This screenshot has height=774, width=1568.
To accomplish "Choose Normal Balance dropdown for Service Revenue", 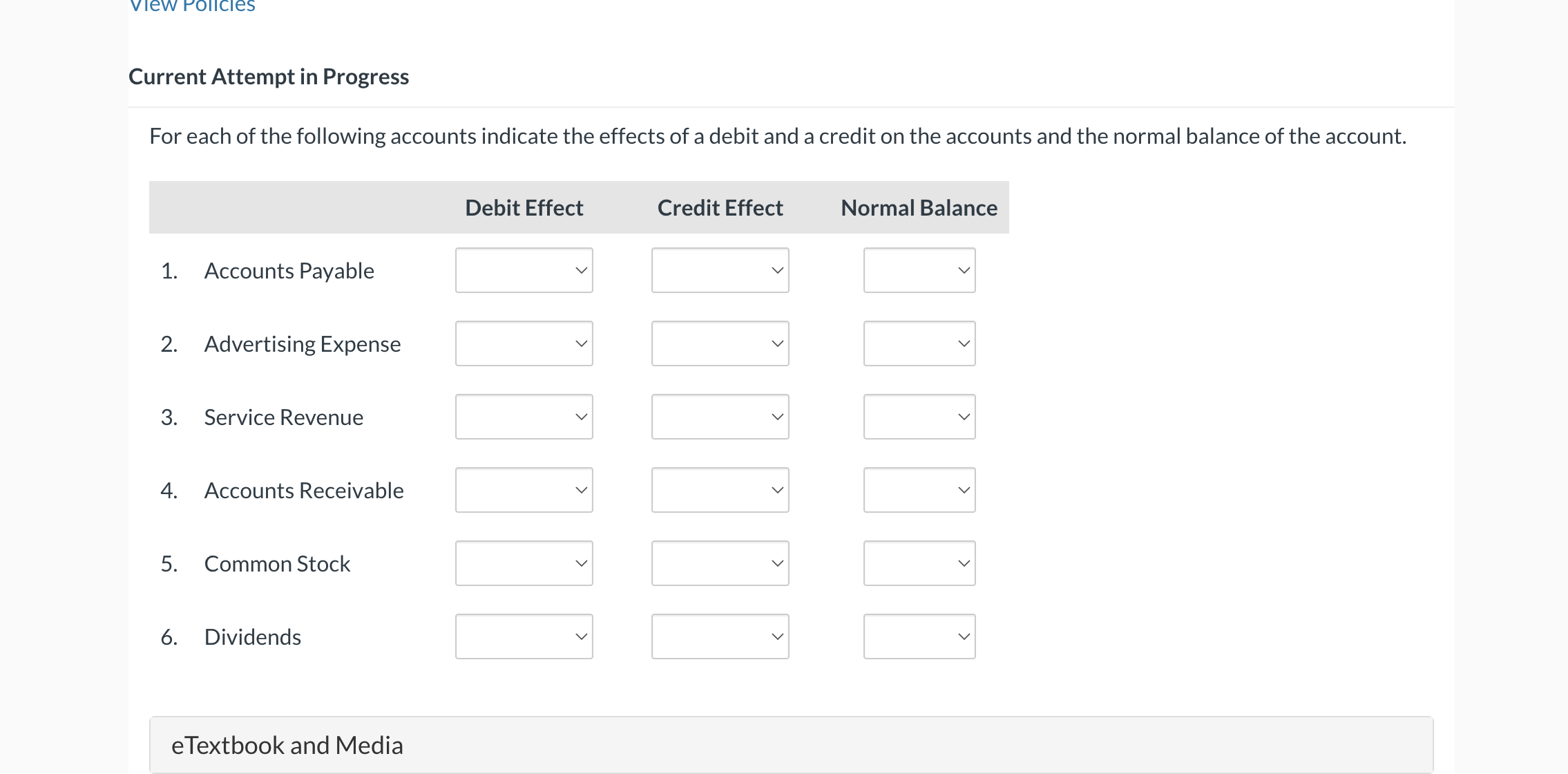I will [x=919, y=417].
